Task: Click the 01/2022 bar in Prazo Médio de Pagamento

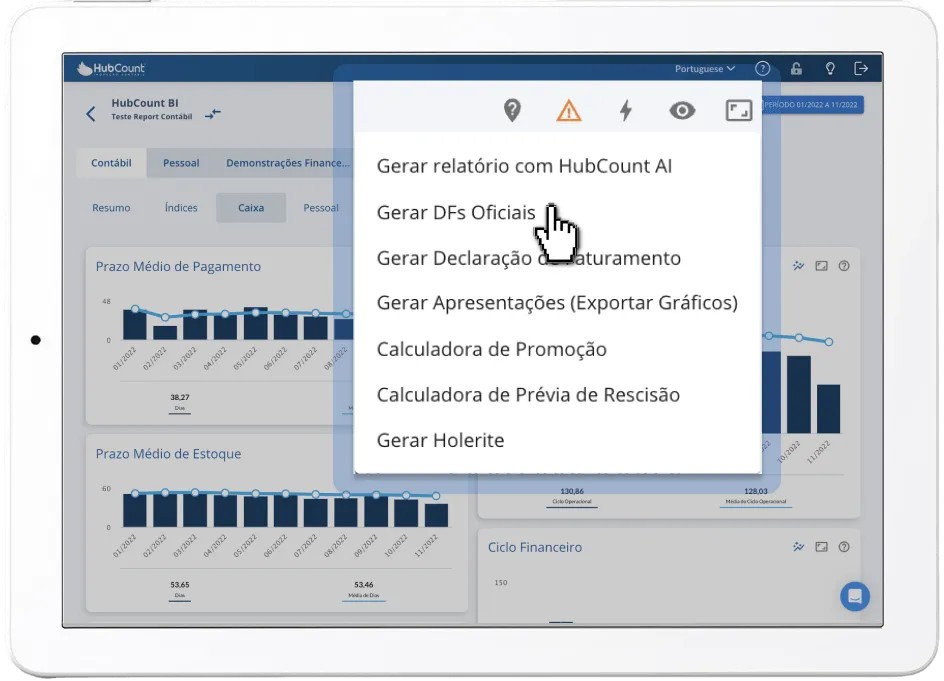Action: tap(134, 325)
